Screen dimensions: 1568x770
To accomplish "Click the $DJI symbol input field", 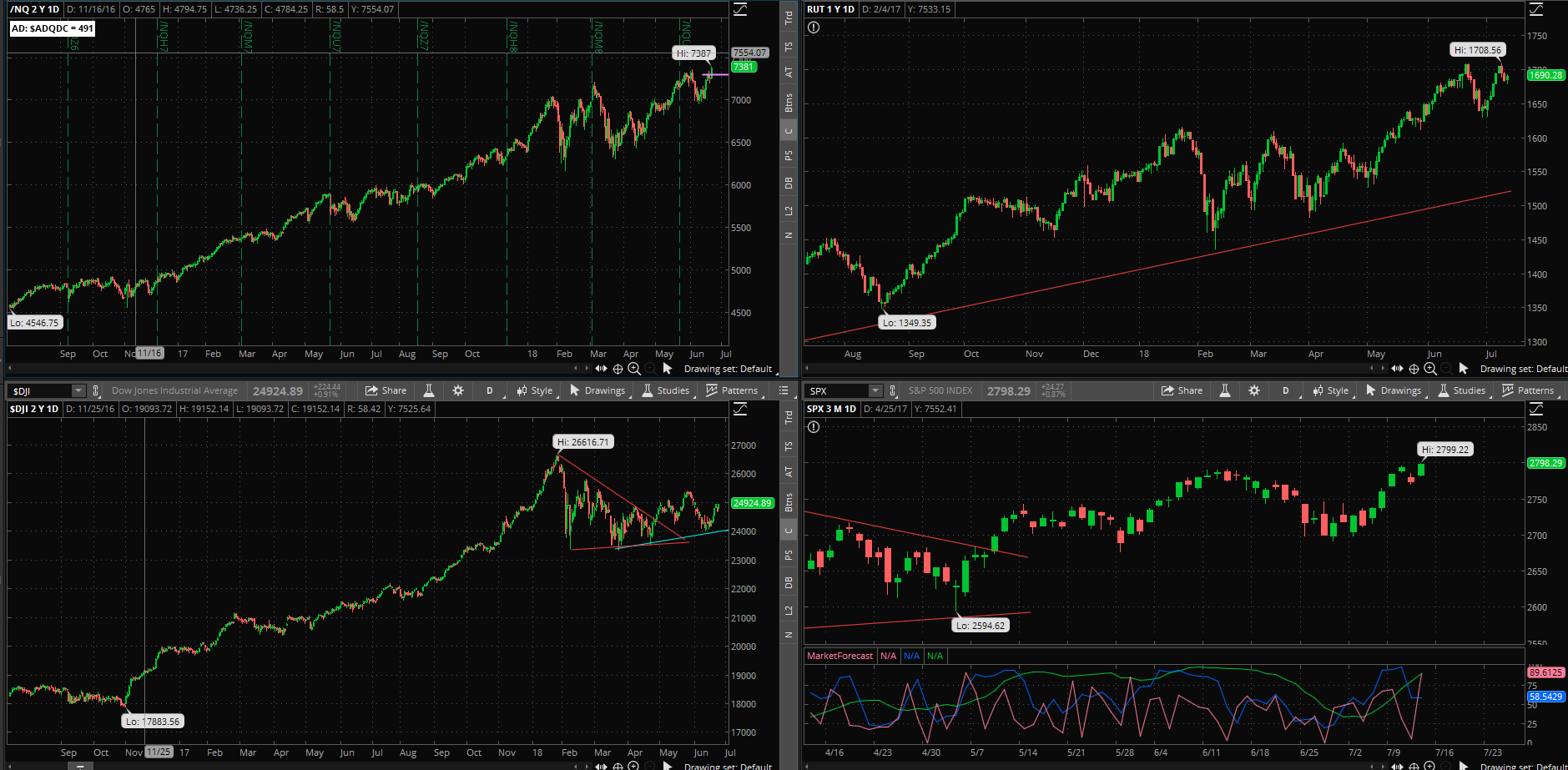I will click(40, 390).
